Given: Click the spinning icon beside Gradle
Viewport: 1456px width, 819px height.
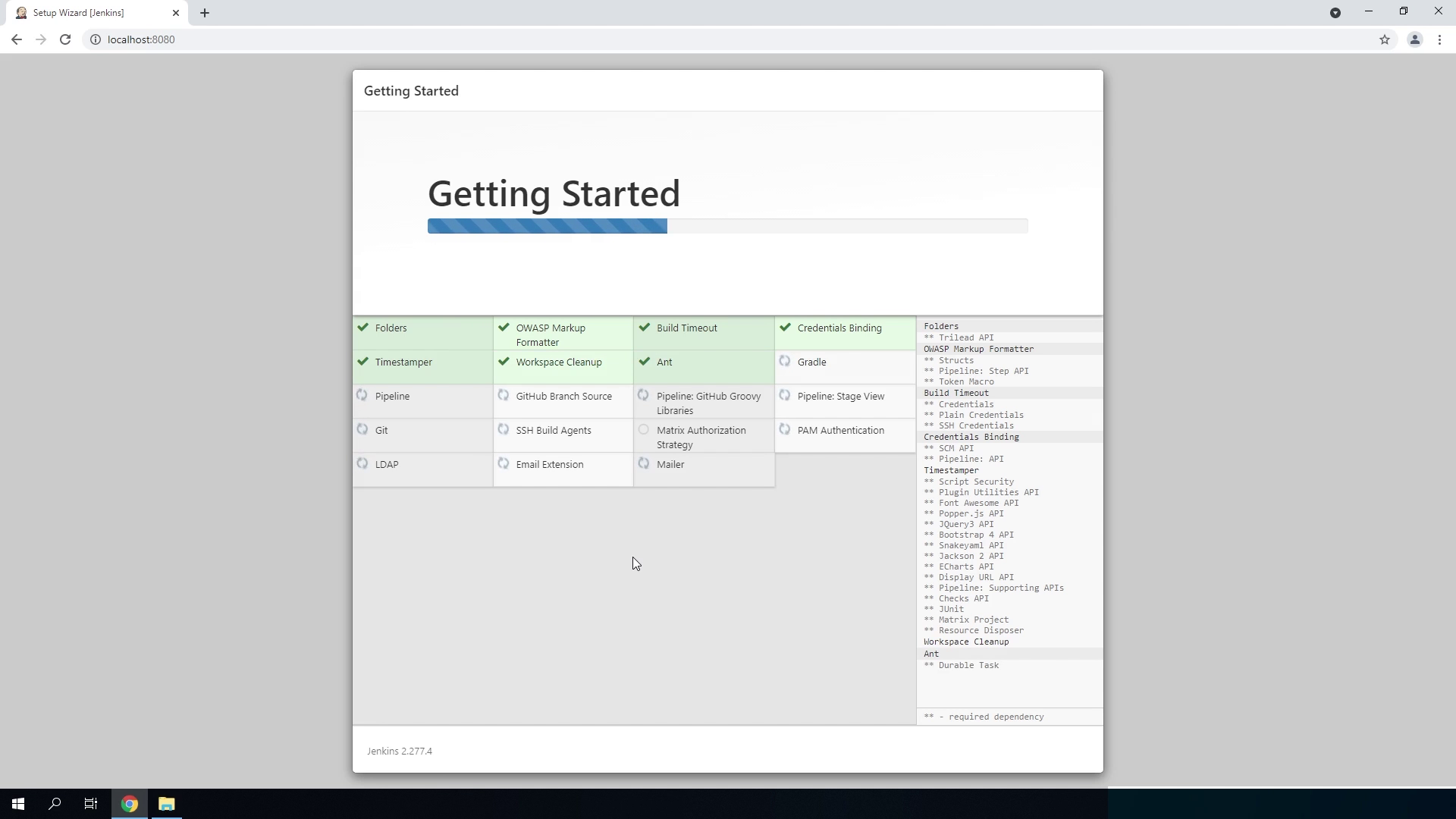Looking at the screenshot, I should point(785,362).
